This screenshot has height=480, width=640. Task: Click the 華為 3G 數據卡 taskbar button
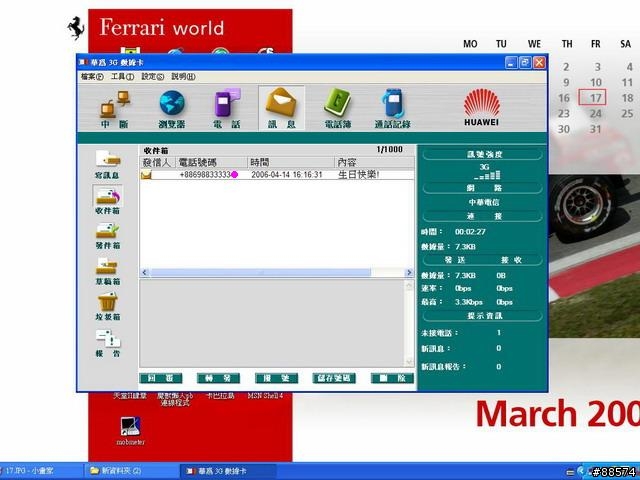point(228,471)
